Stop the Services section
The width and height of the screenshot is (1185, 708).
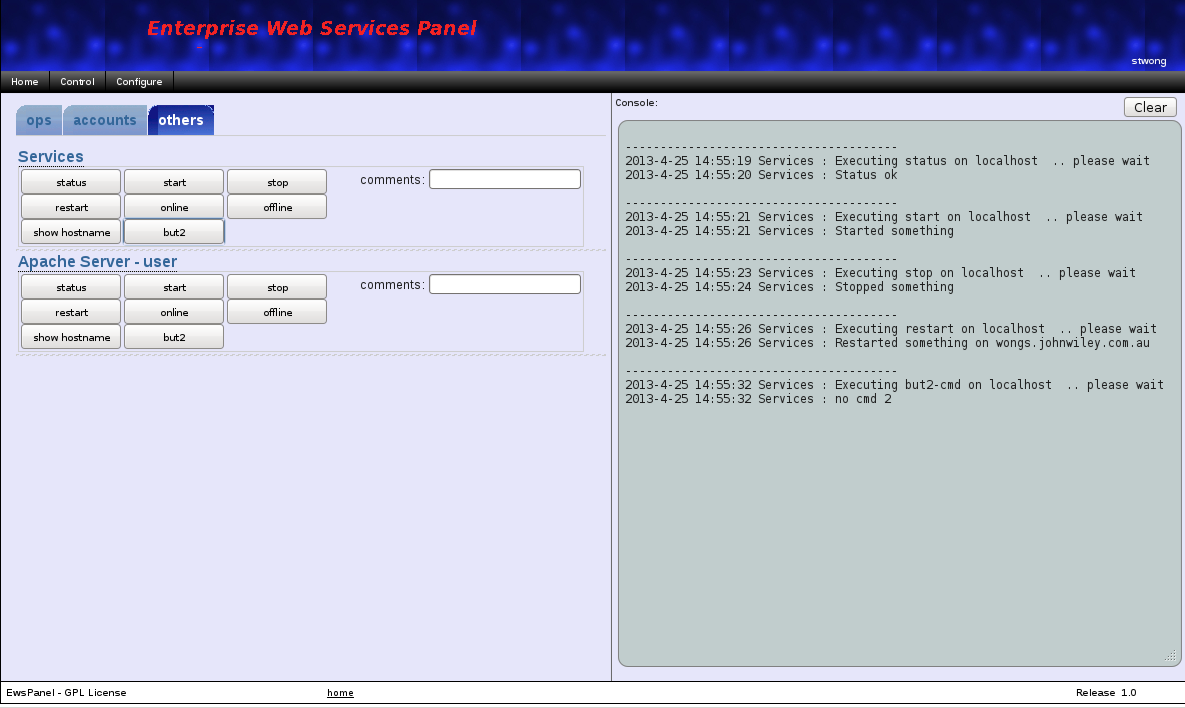276,181
